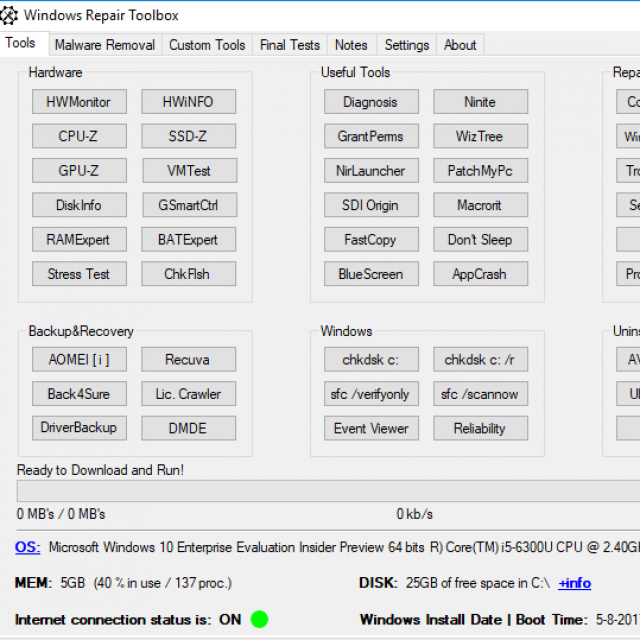Go to the Settings tab
Image resolution: width=640 pixels, height=640 pixels.
tap(407, 44)
